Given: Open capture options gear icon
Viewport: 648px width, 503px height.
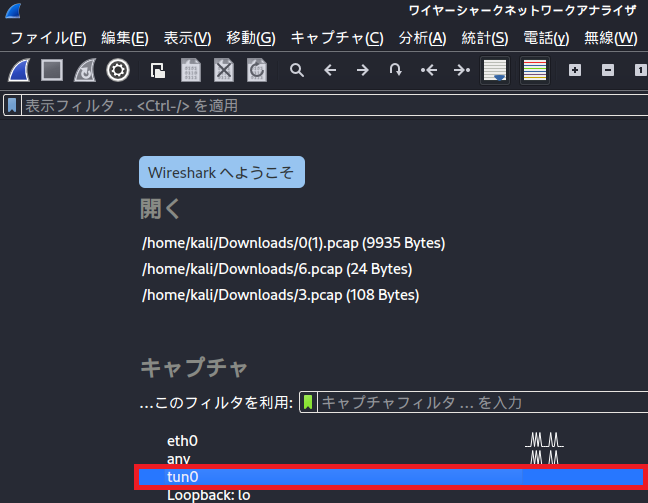Looking at the screenshot, I should 118,70.
